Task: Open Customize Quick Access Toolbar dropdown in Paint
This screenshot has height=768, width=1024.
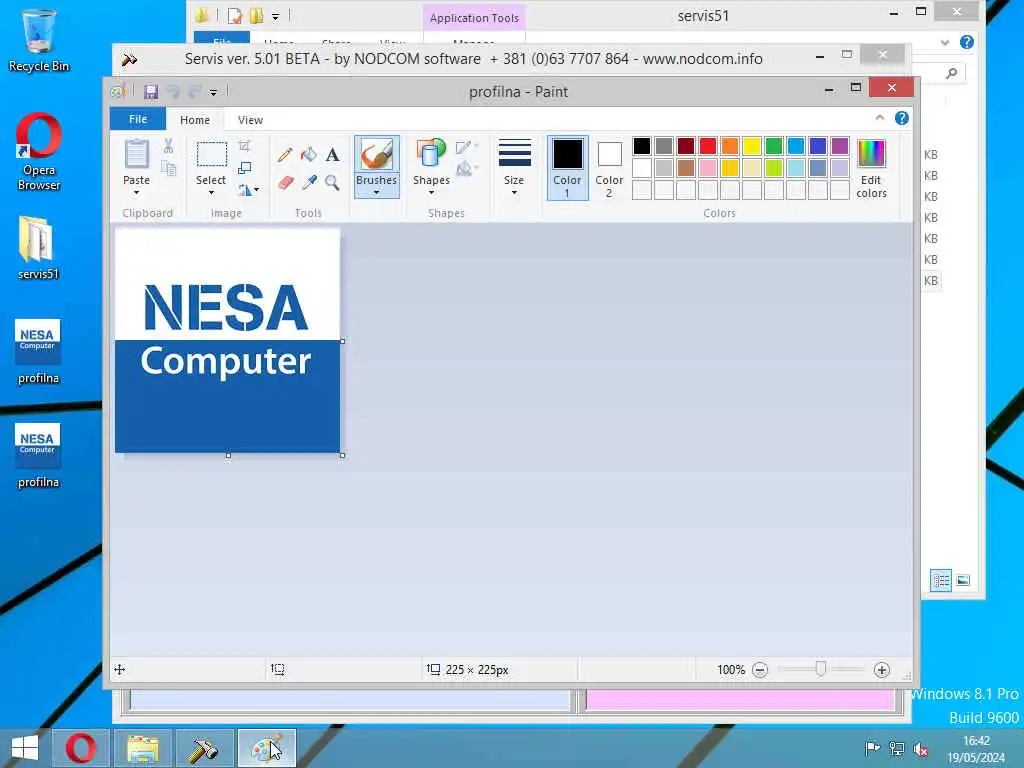Action: click(213, 93)
